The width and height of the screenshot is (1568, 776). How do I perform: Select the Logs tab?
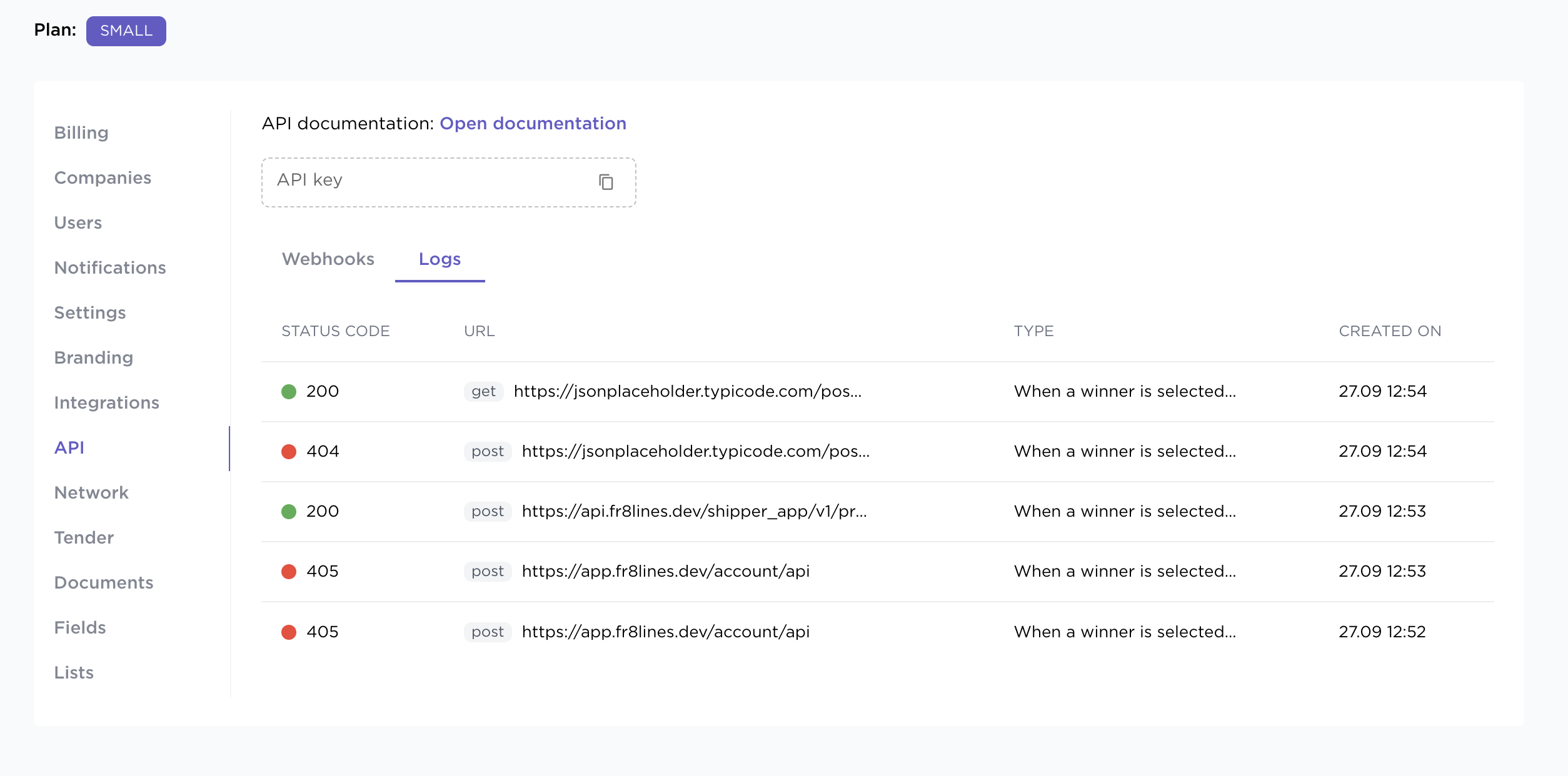coord(440,259)
